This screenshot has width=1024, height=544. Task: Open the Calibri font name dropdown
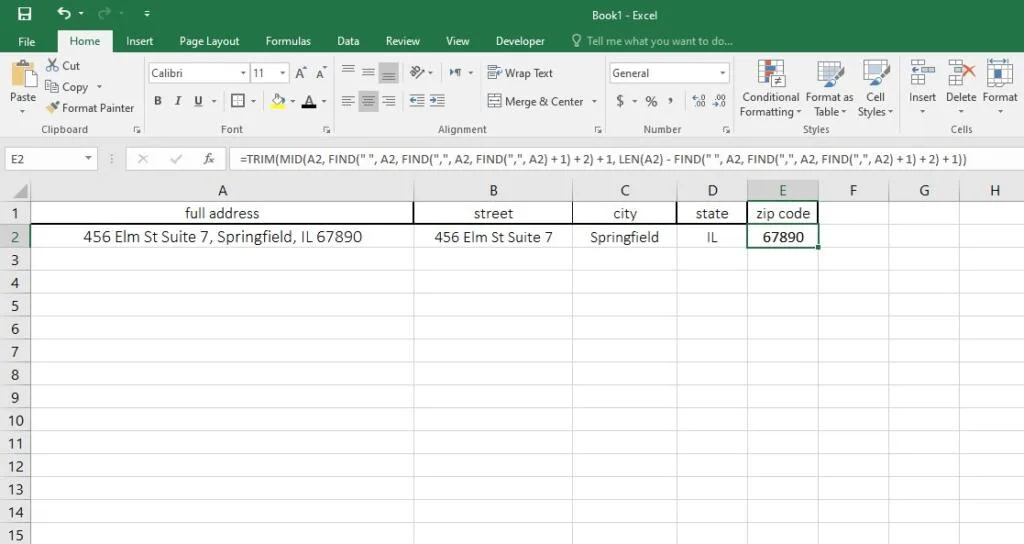tap(243, 73)
